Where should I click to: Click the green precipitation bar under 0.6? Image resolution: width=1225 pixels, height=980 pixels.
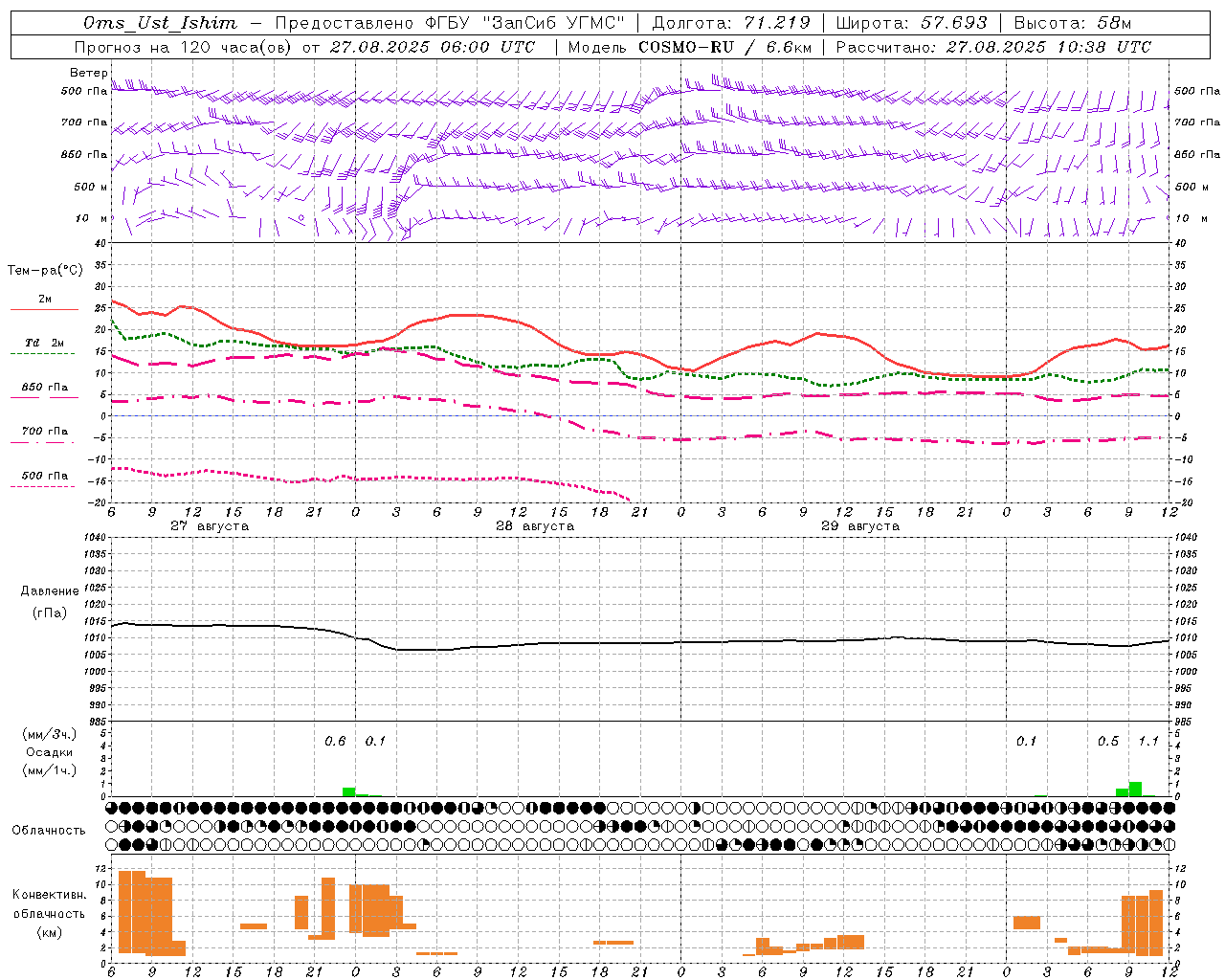click(348, 792)
